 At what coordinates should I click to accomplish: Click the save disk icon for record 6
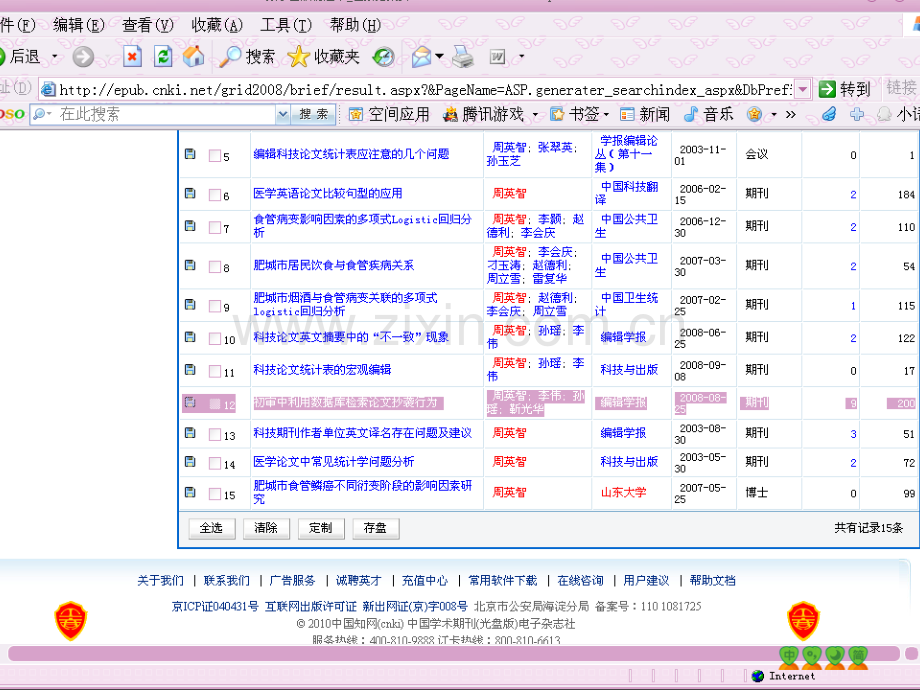(190, 194)
